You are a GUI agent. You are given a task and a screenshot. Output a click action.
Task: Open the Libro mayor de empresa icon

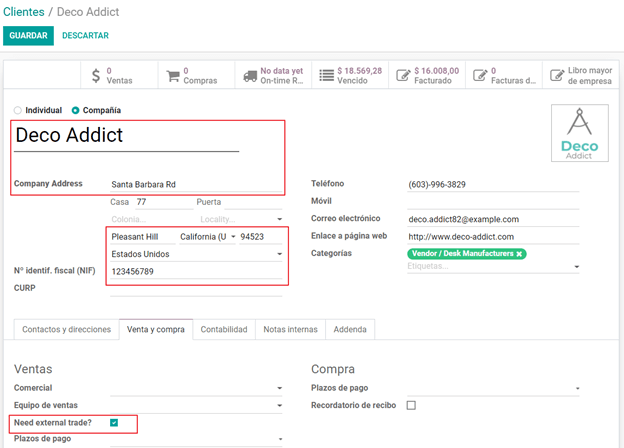pyautogui.click(x=556, y=75)
